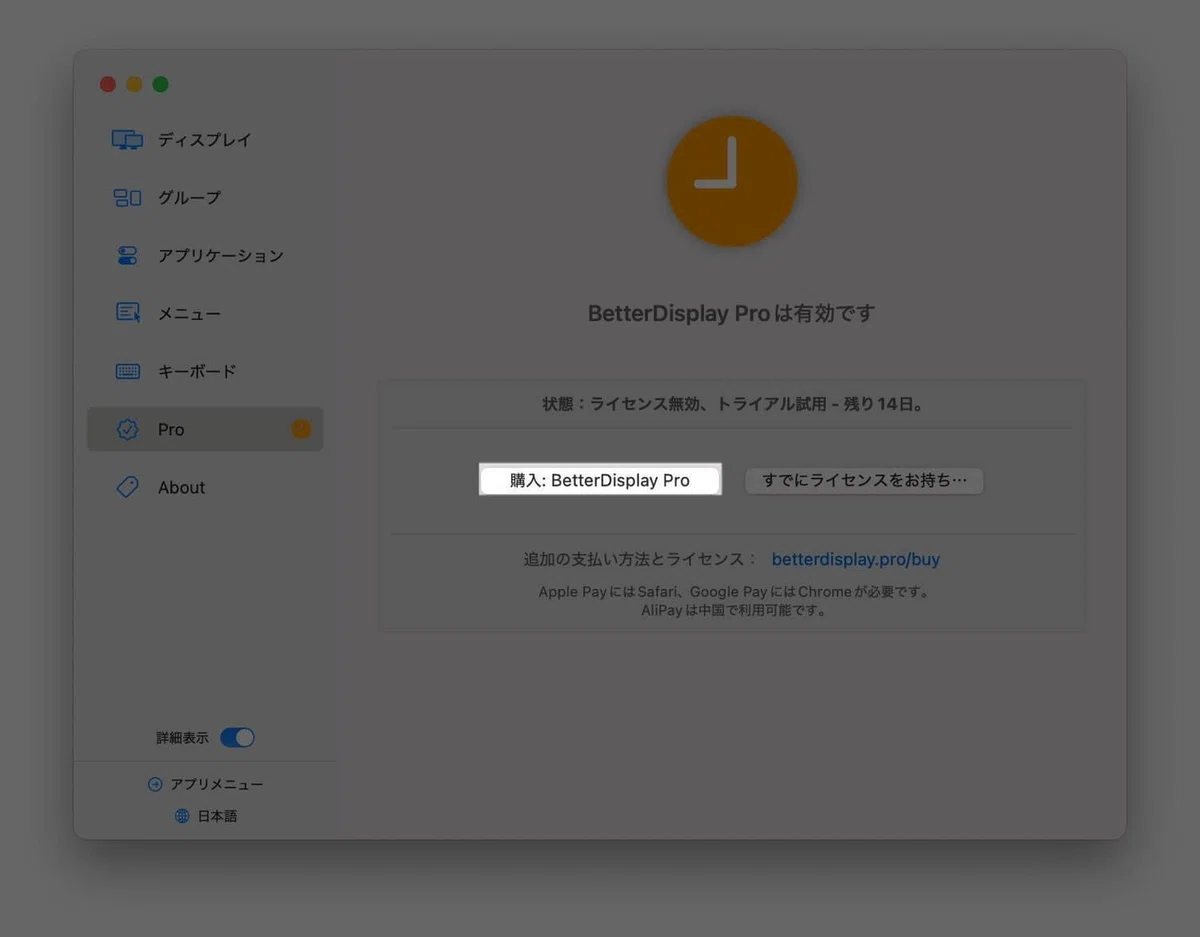Go to the アプリケーション section
This screenshot has height=937, width=1200.
coord(205,256)
